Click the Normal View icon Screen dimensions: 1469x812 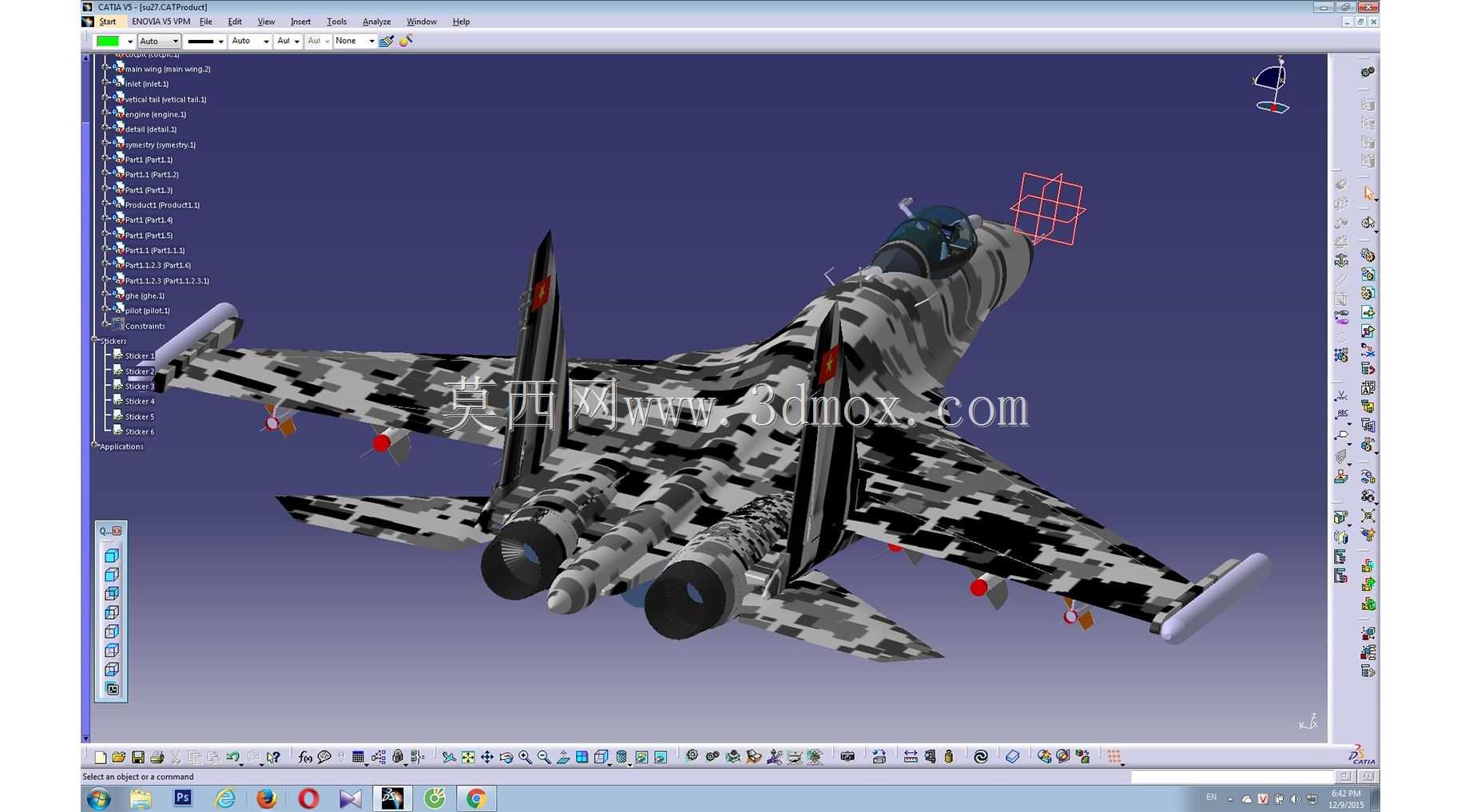(563, 757)
